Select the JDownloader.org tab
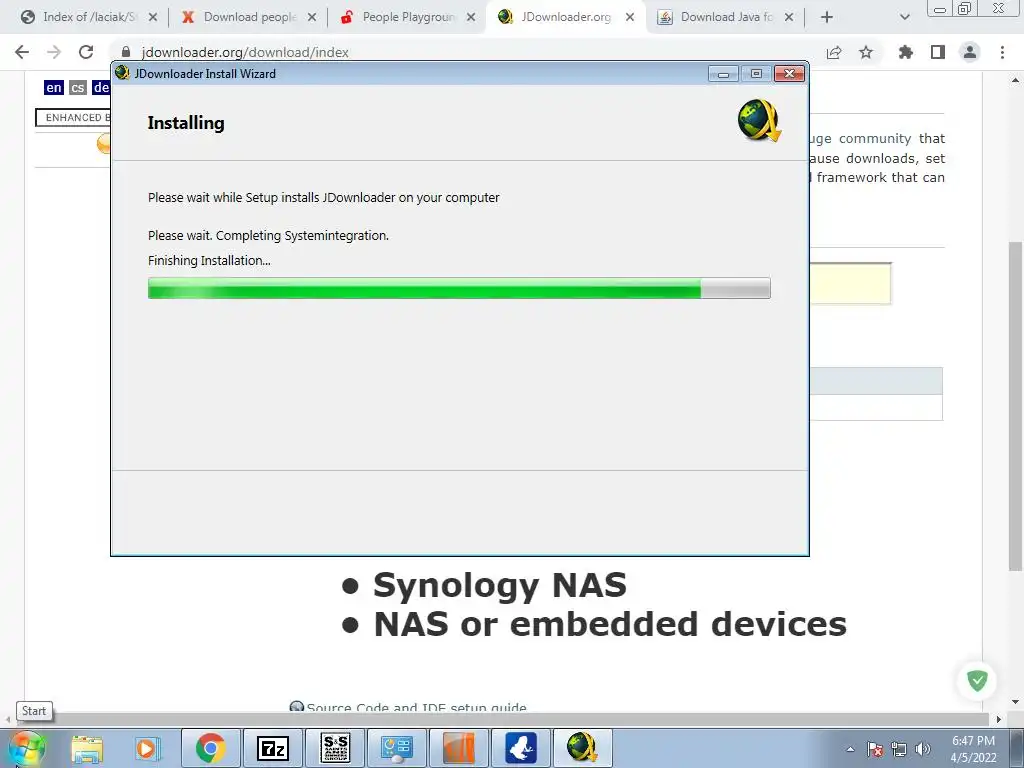Image resolution: width=1024 pixels, height=768 pixels. click(566, 17)
